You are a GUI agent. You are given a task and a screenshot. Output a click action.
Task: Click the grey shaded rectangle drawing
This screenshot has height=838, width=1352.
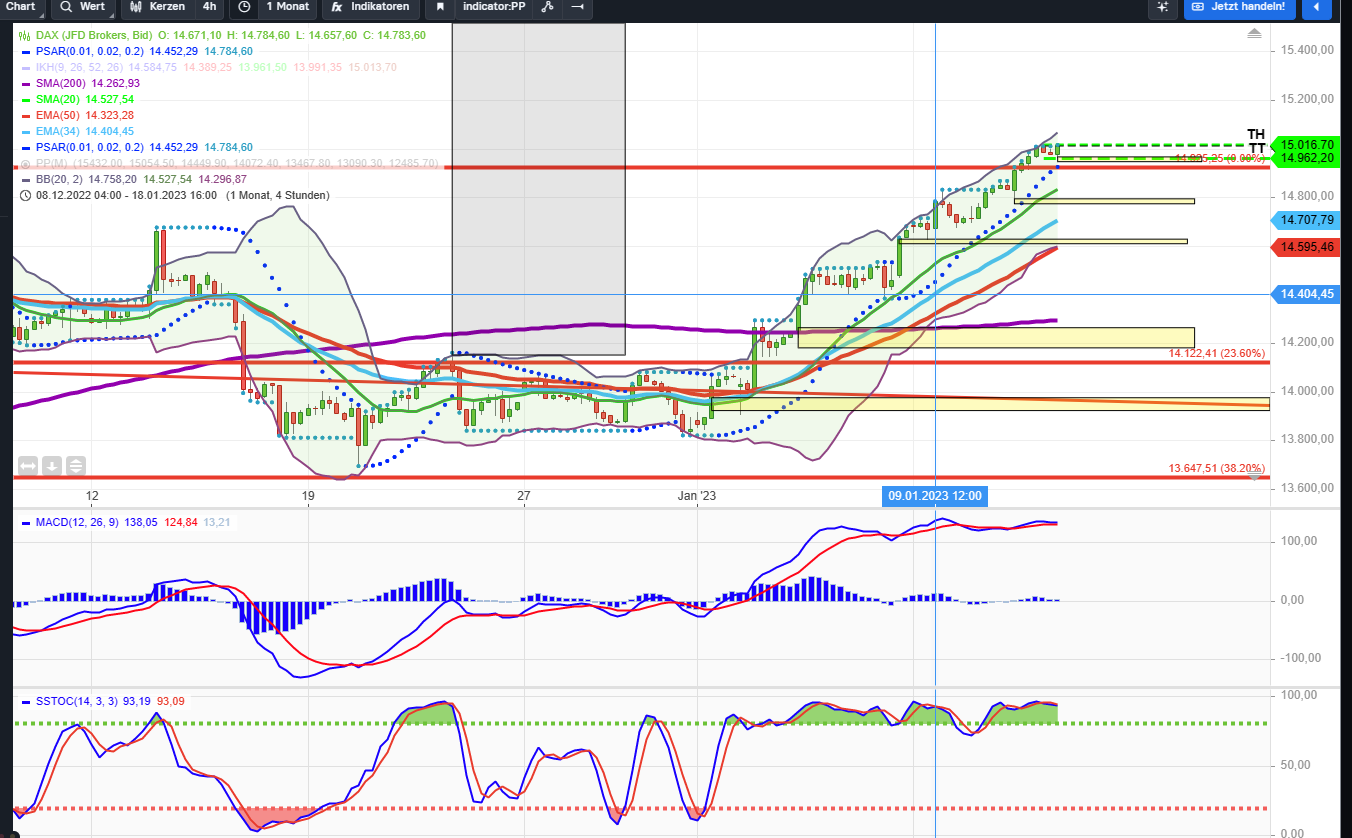(x=539, y=189)
